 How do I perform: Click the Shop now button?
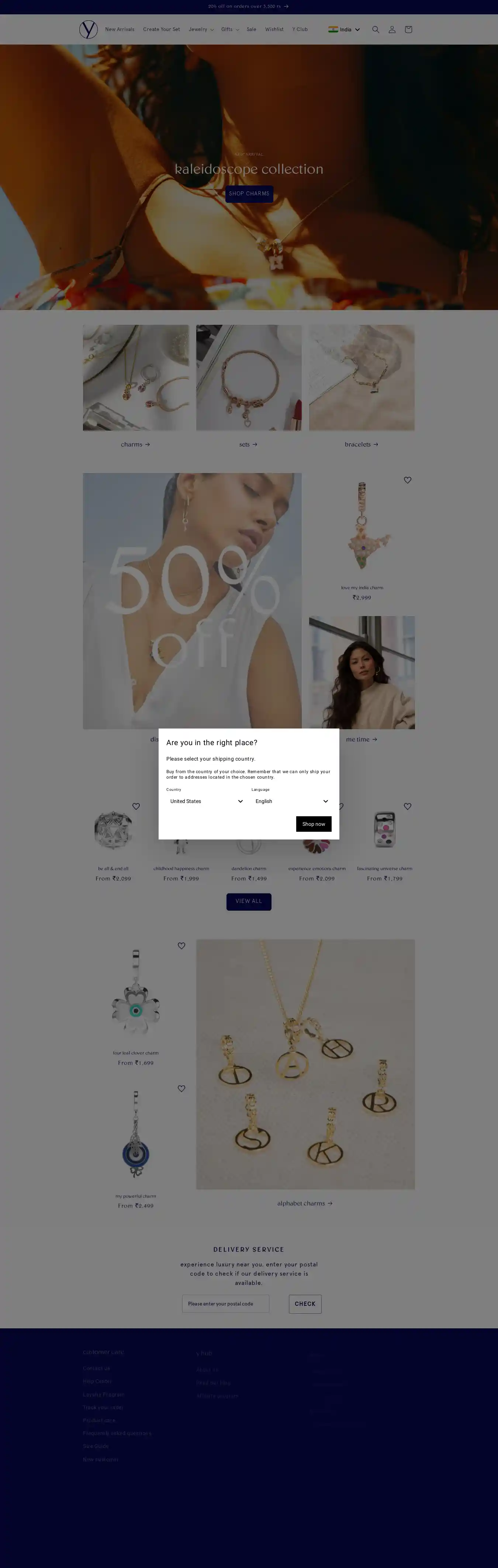pyautogui.click(x=314, y=824)
